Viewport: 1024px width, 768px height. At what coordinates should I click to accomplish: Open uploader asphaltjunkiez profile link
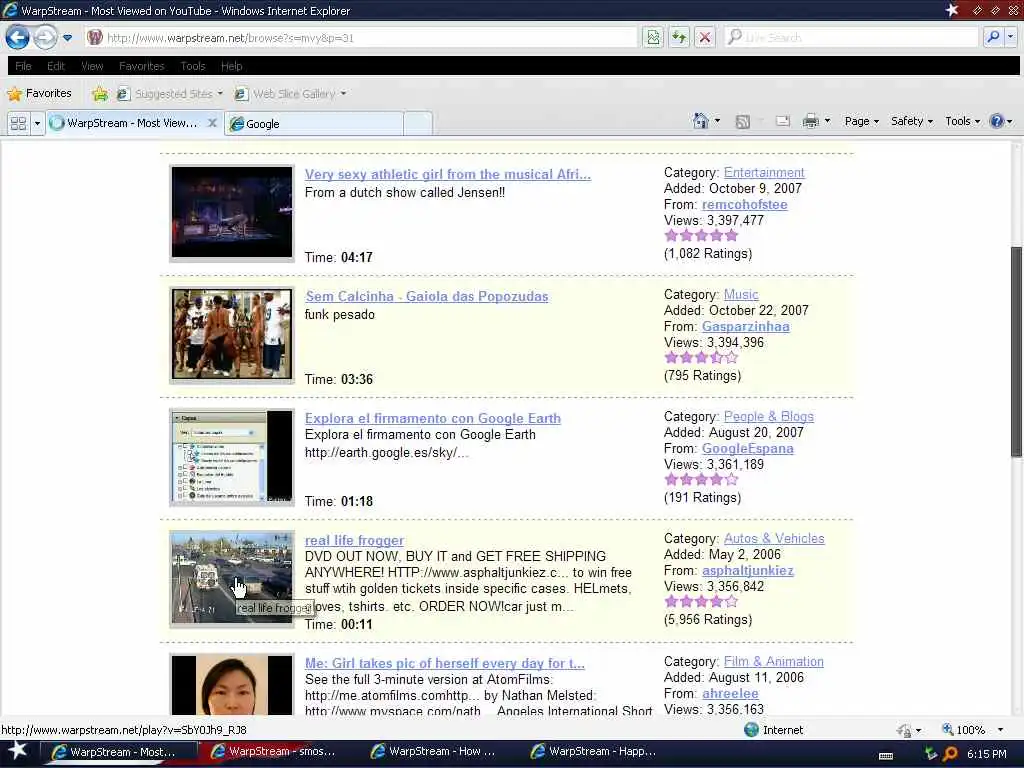(x=748, y=571)
